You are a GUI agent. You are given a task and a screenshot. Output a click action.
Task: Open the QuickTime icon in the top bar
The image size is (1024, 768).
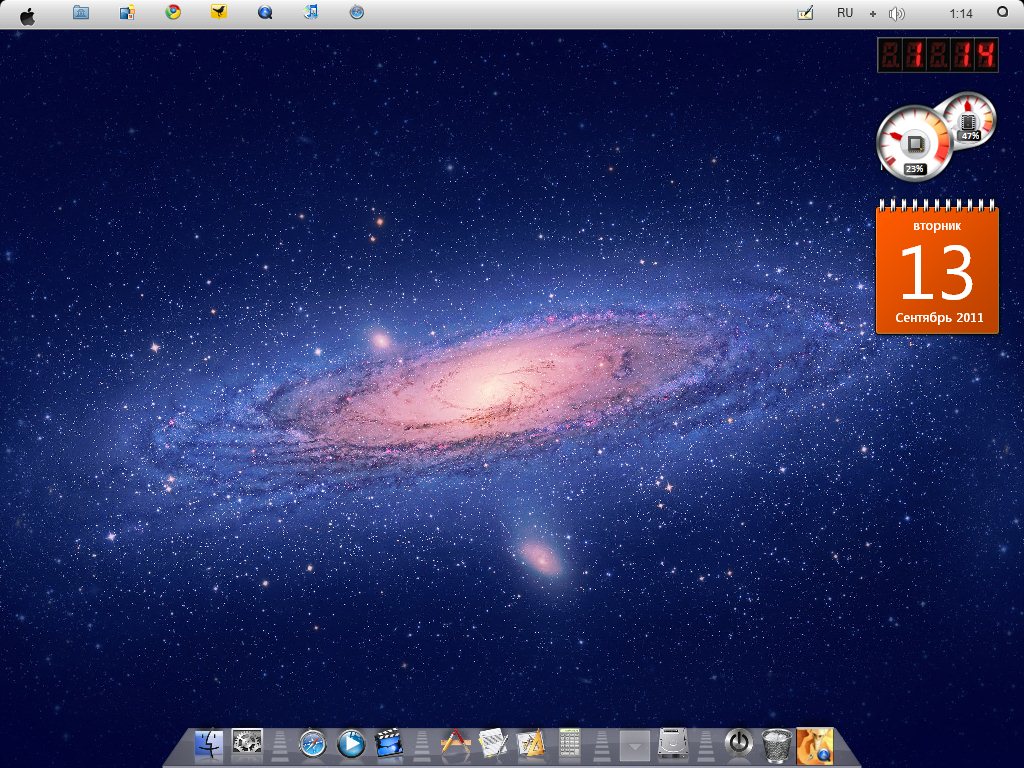[x=265, y=13]
